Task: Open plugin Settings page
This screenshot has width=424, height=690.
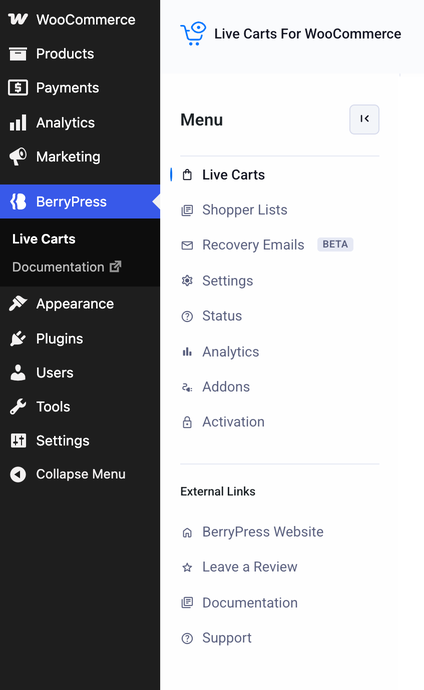Action: (x=227, y=281)
